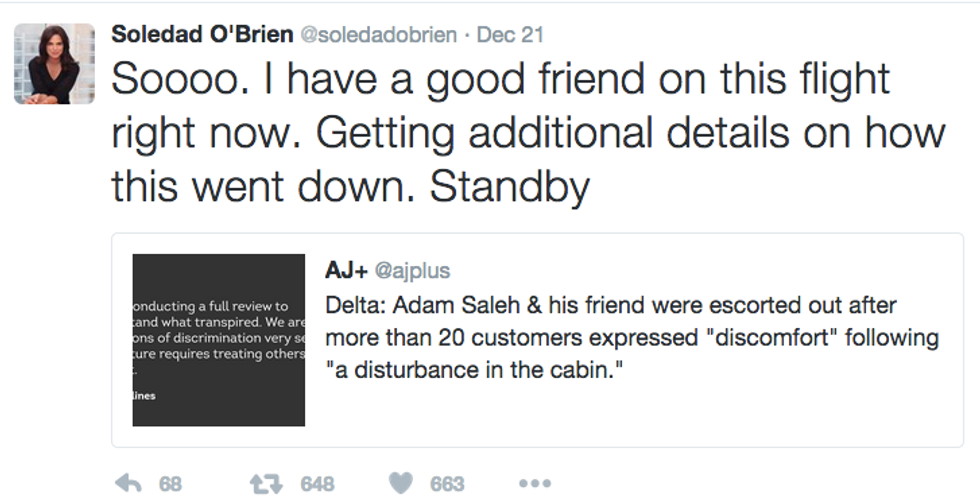Open the three-dot more options menu
This screenshot has height=499, width=980.
[535, 483]
